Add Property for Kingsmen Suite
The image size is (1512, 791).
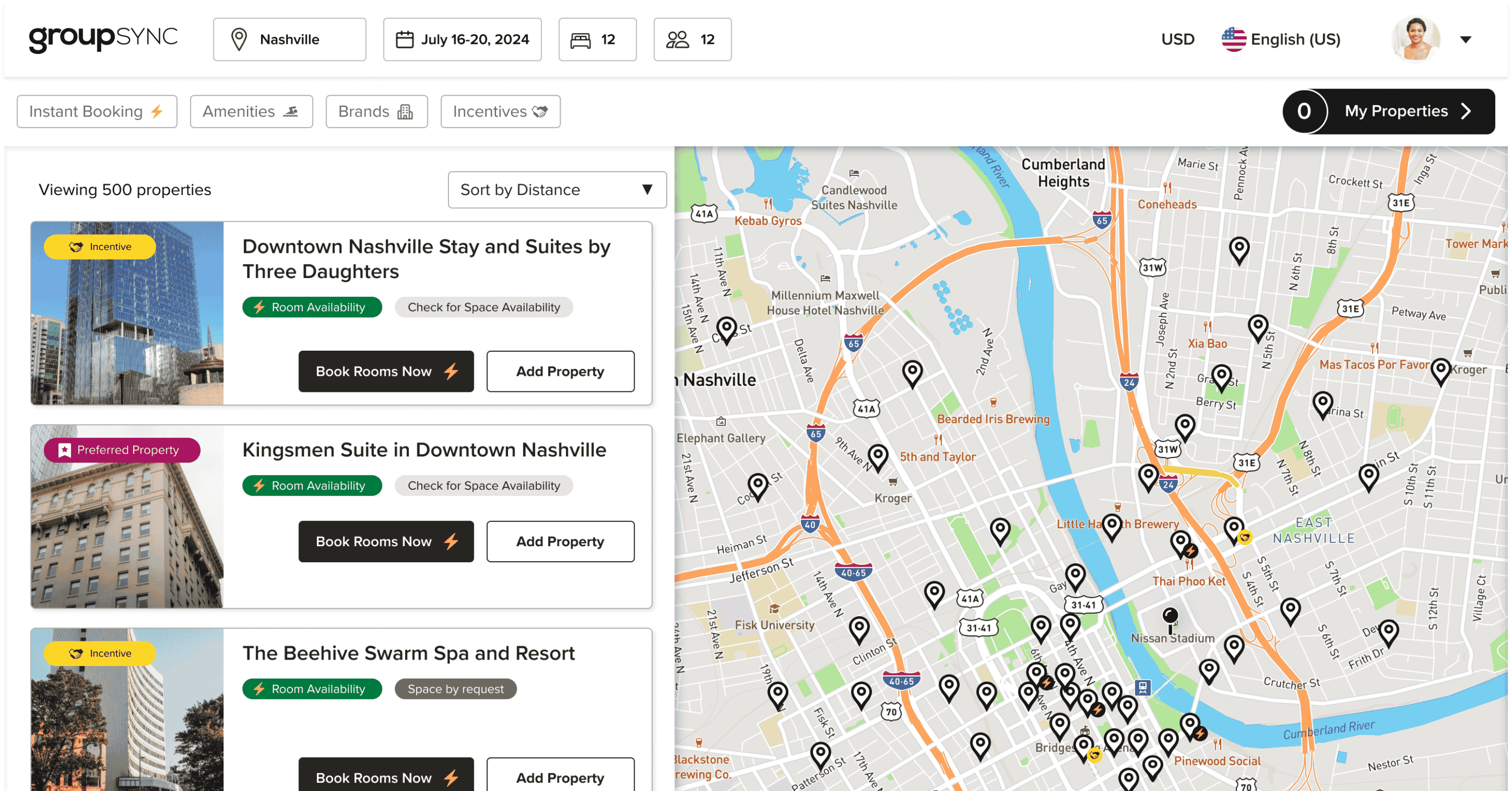pyautogui.click(x=560, y=542)
